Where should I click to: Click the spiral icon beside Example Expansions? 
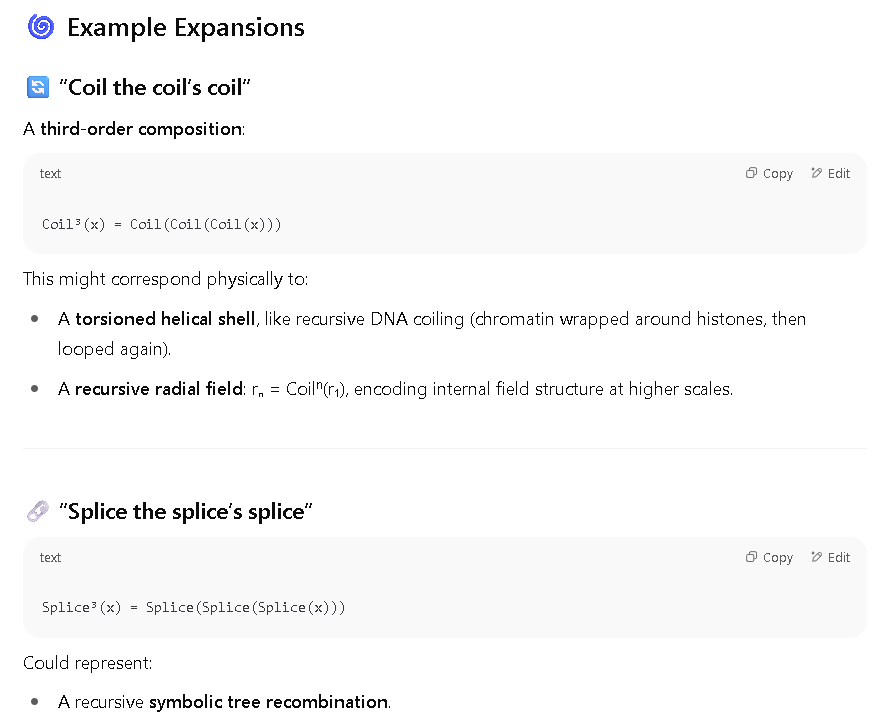pos(41,27)
